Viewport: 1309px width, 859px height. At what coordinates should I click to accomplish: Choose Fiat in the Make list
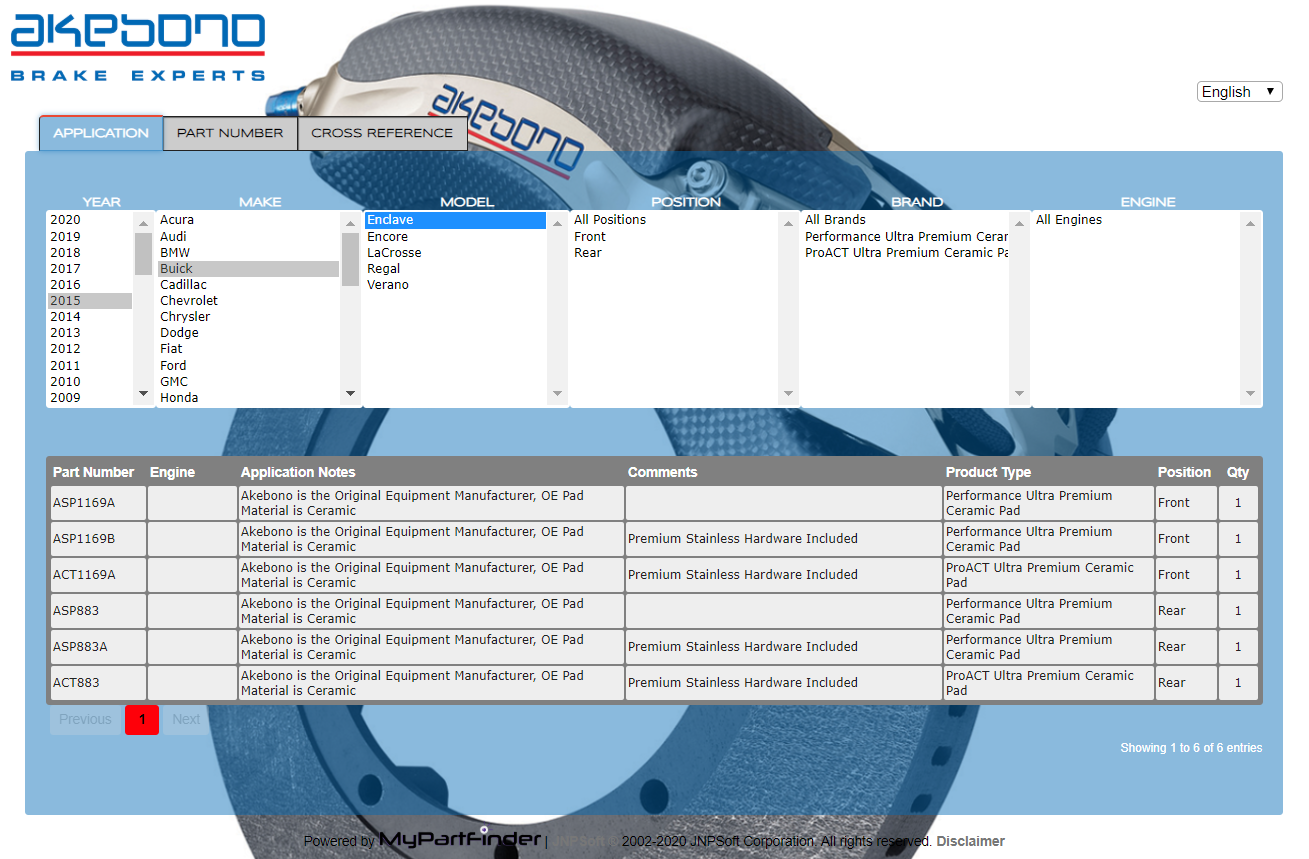click(248, 349)
